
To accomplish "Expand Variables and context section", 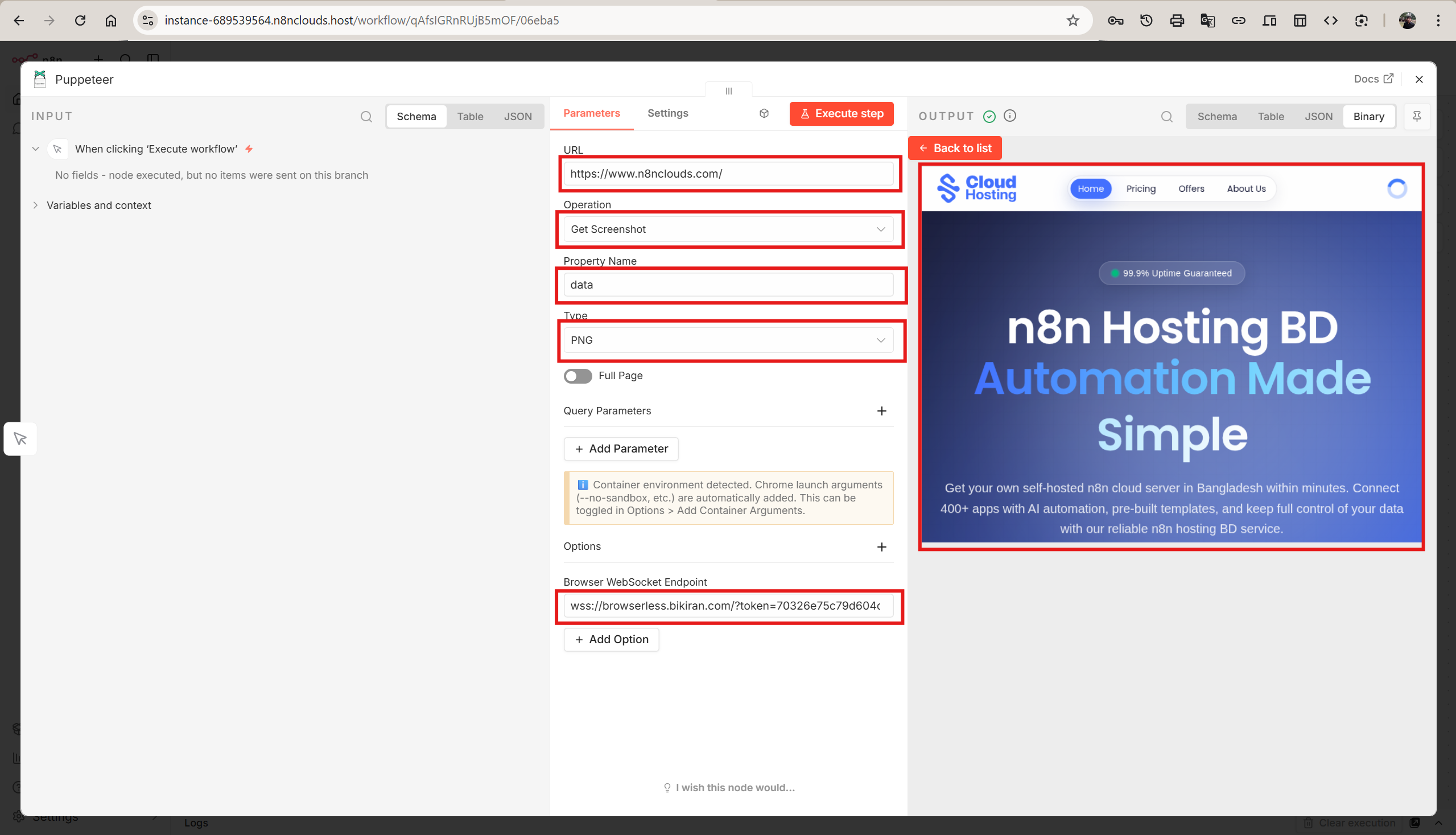I will pos(35,205).
